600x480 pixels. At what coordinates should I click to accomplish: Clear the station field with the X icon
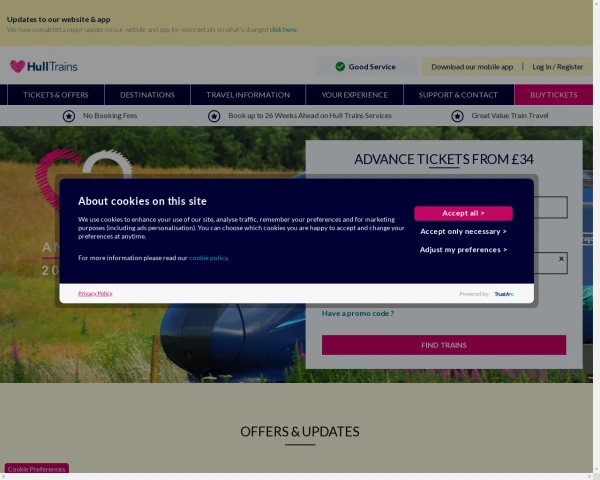pos(561,259)
